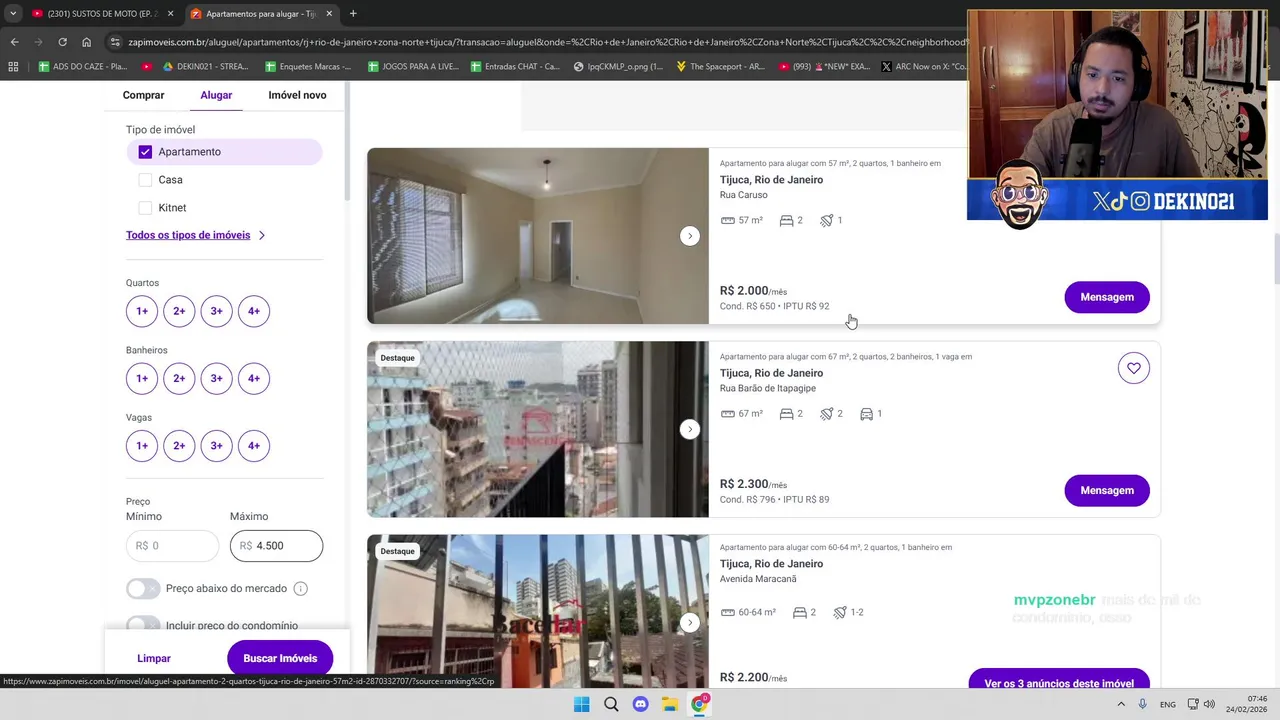This screenshot has width=1280, height=720.
Task: Select 3+ under Quartos
Action: [216, 311]
